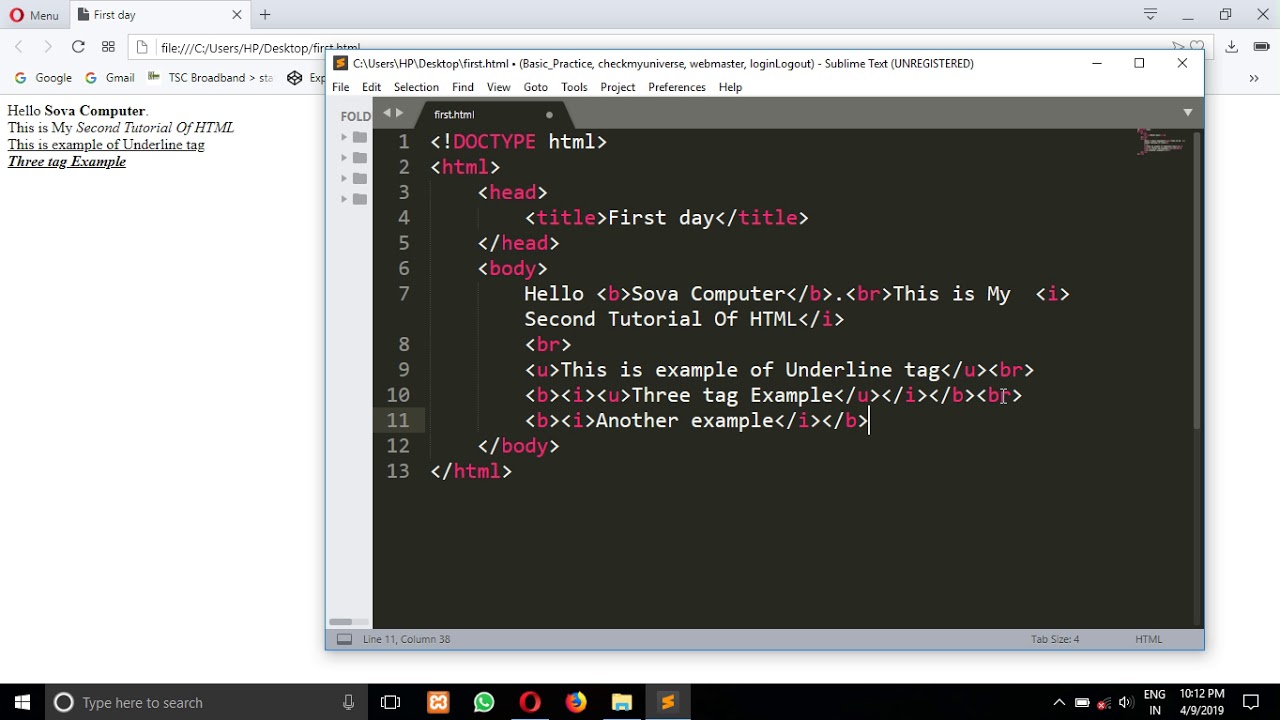Open Firefox from the taskbar
1280x720 pixels.
576,703
